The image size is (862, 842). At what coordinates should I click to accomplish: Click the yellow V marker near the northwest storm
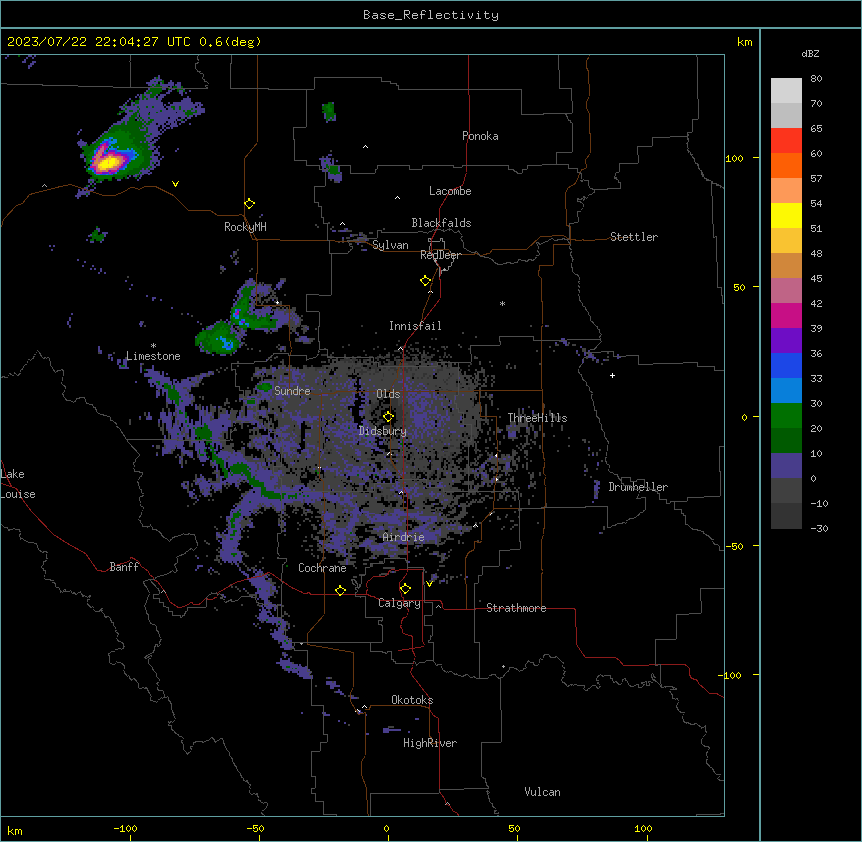(175, 184)
